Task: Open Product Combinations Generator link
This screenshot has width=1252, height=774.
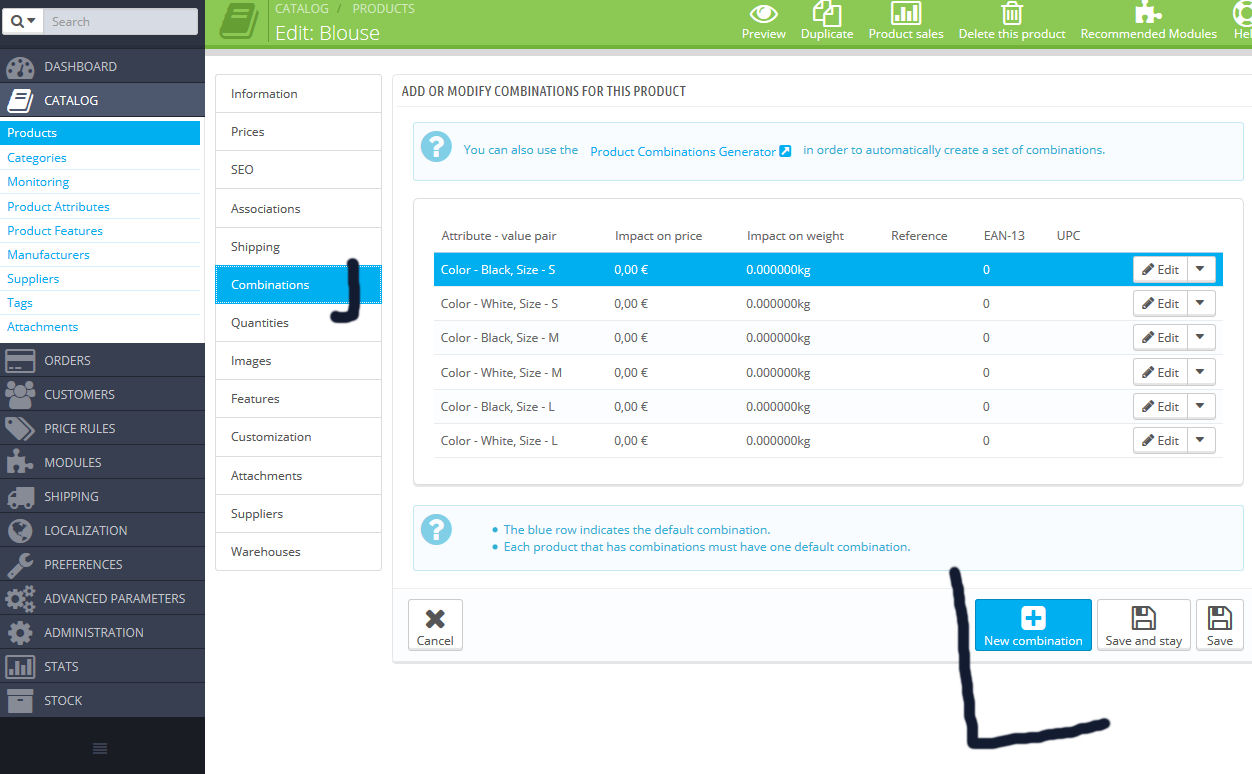Action: [x=690, y=151]
